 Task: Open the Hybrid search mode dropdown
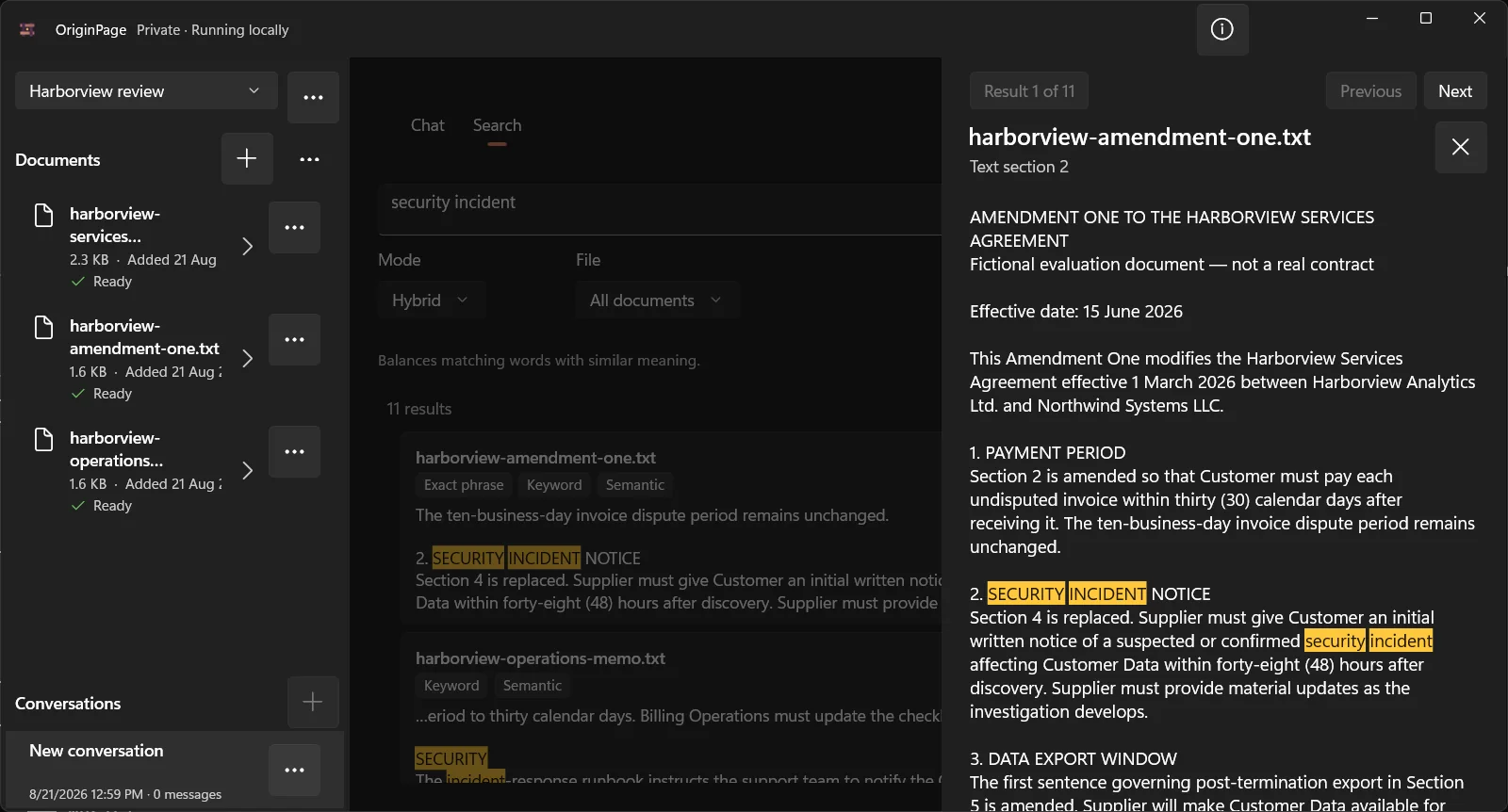click(432, 300)
